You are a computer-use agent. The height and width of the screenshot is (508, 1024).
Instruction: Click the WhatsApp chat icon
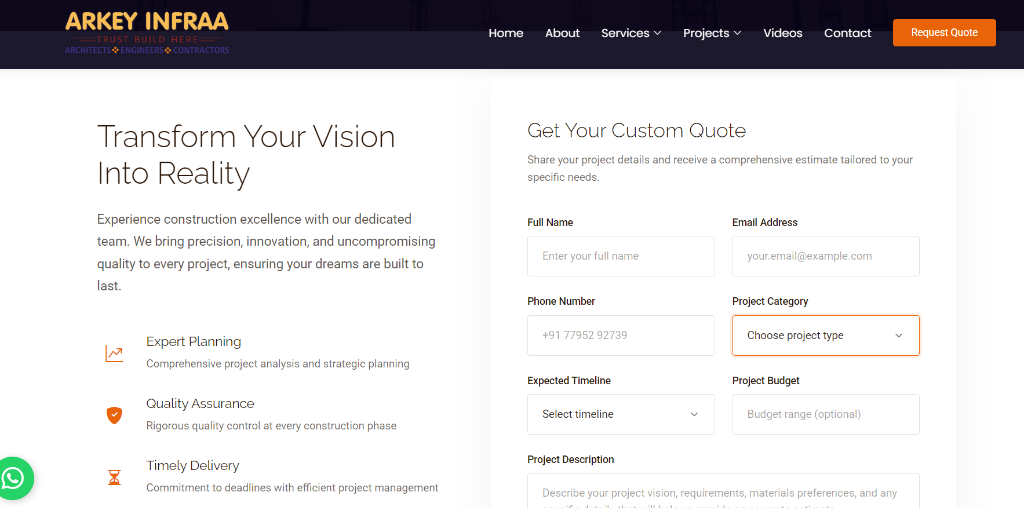(15, 478)
